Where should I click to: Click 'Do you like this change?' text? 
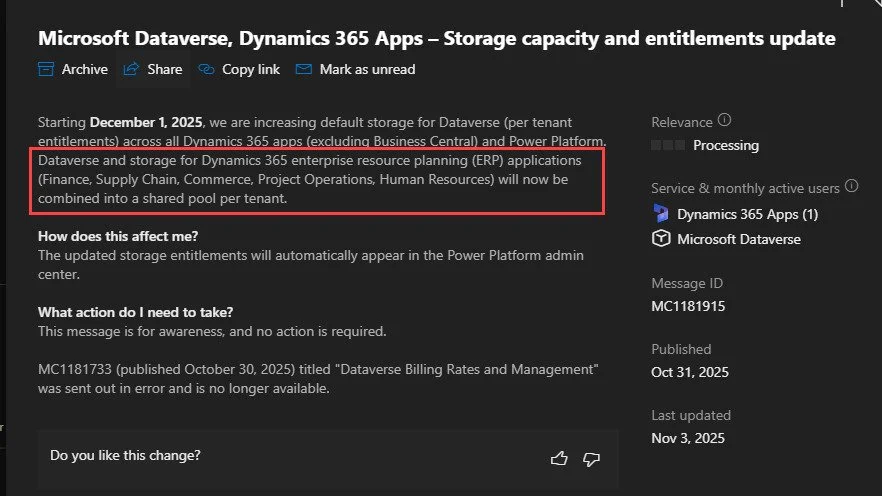point(125,455)
